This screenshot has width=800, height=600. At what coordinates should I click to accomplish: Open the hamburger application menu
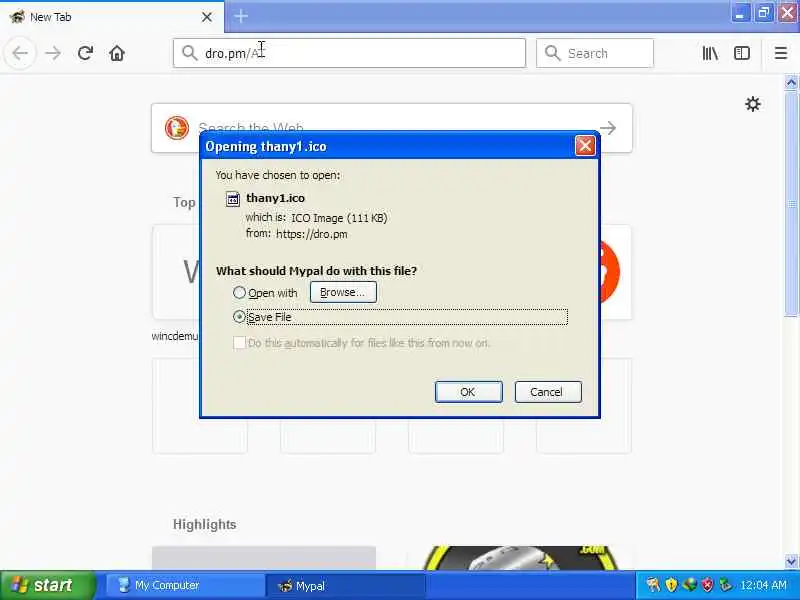781,53
